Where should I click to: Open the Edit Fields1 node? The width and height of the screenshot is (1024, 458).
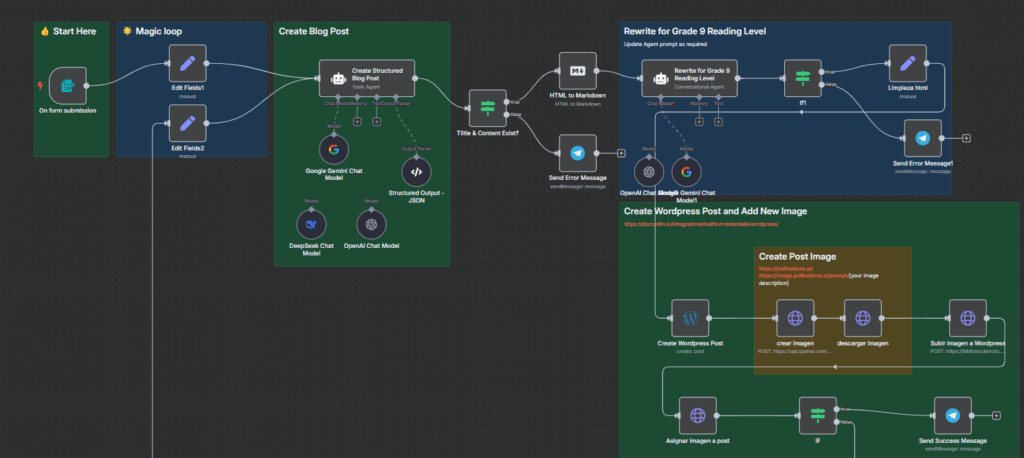tap(187, 64)
